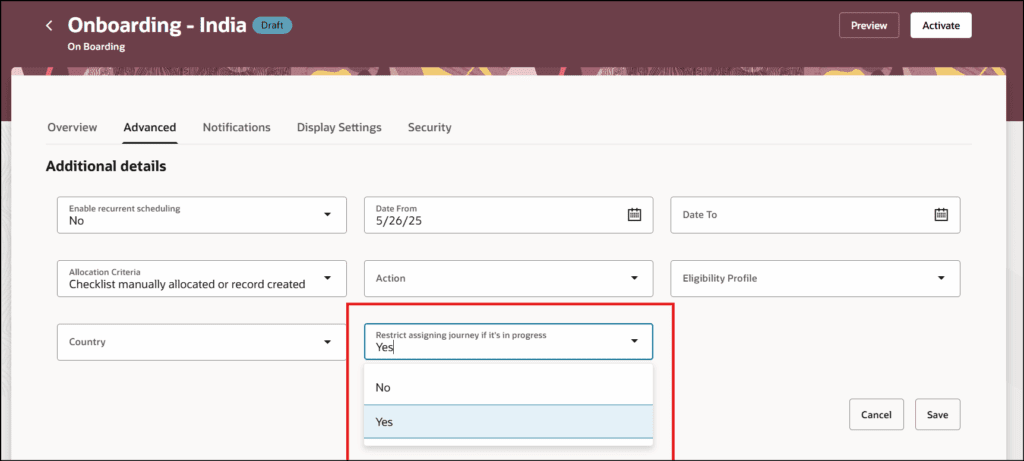Cancel the additional details edits
The height and width of the screenshot is (461, 1024).
[876, 415]
